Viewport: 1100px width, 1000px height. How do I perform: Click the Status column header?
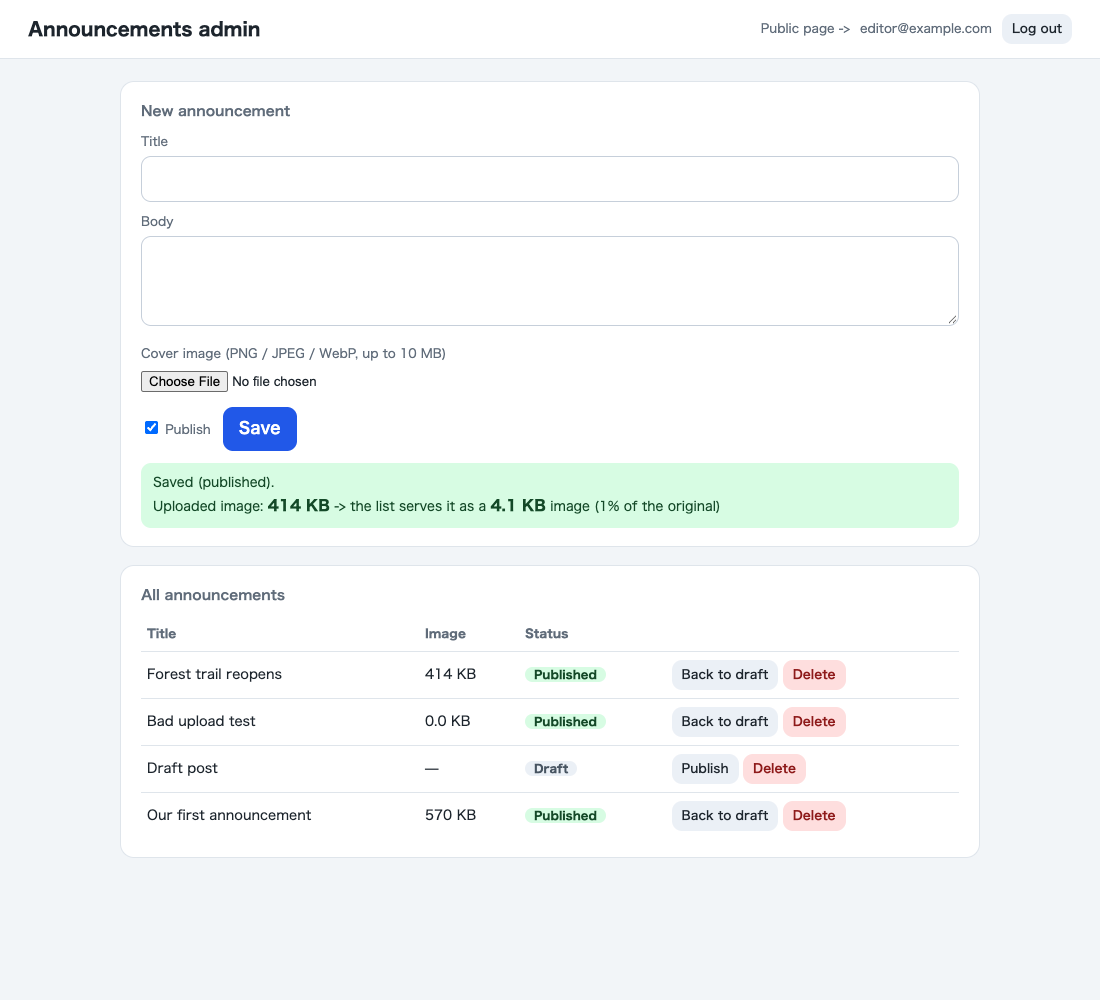click(x=546, y=634)
